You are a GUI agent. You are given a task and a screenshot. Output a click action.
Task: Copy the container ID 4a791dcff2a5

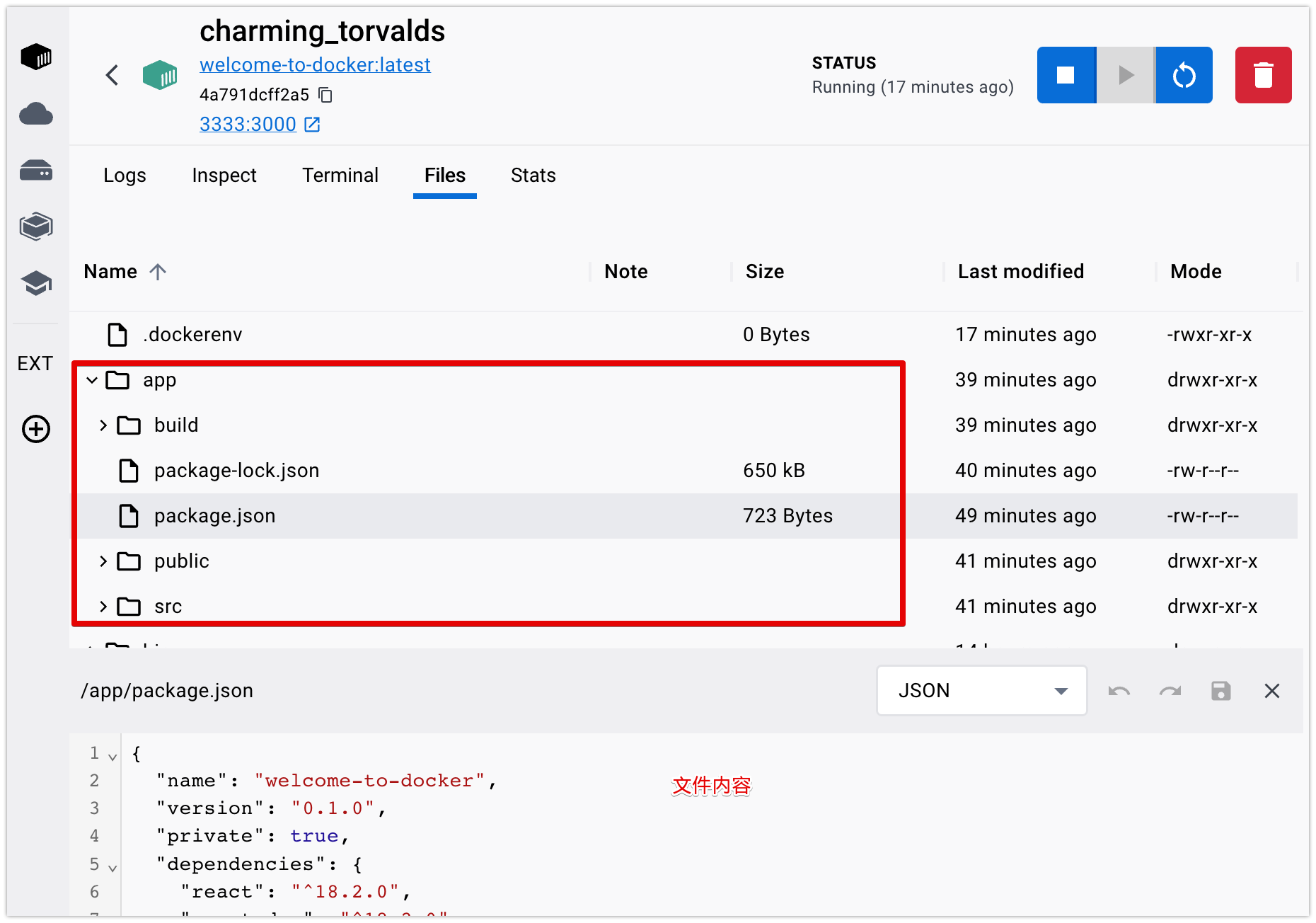click(x=325, y=95)
